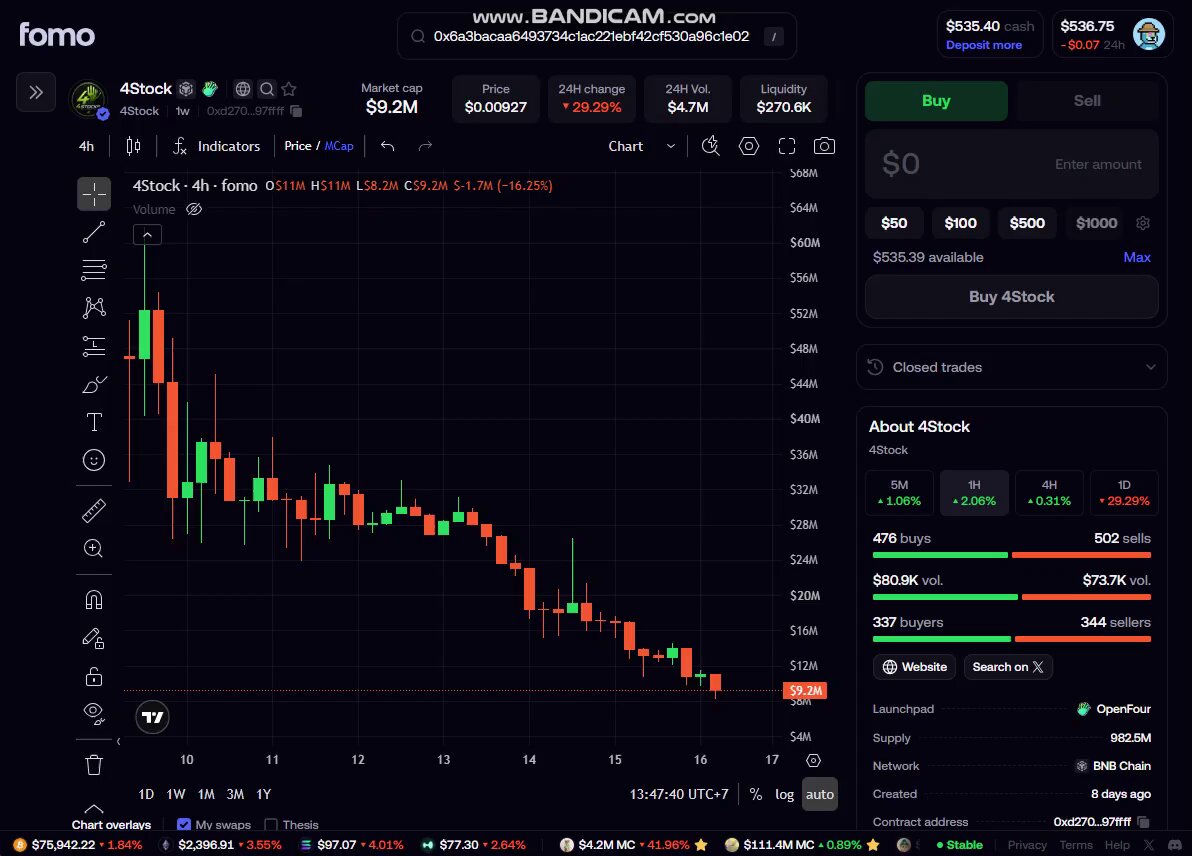Image resolution: width=1192 pixels, height=856 pixels.
Task: Open the 4Stock website globe icon
Action: (243, 89)
